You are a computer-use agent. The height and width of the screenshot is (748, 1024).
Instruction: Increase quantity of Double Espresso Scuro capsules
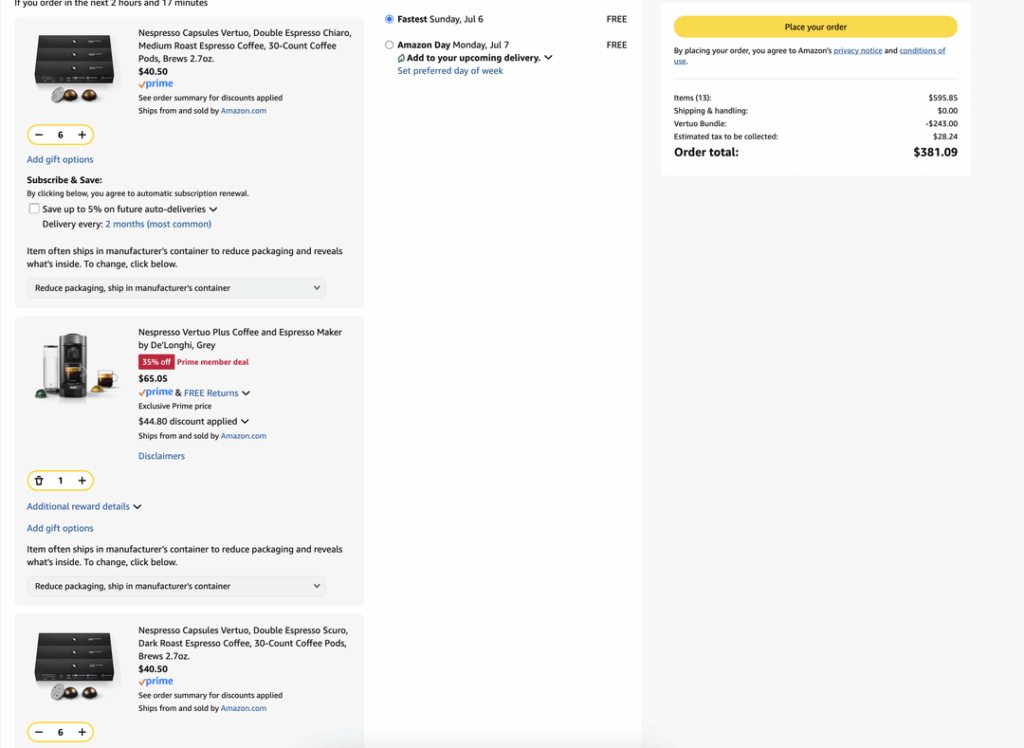pos(82,732)
